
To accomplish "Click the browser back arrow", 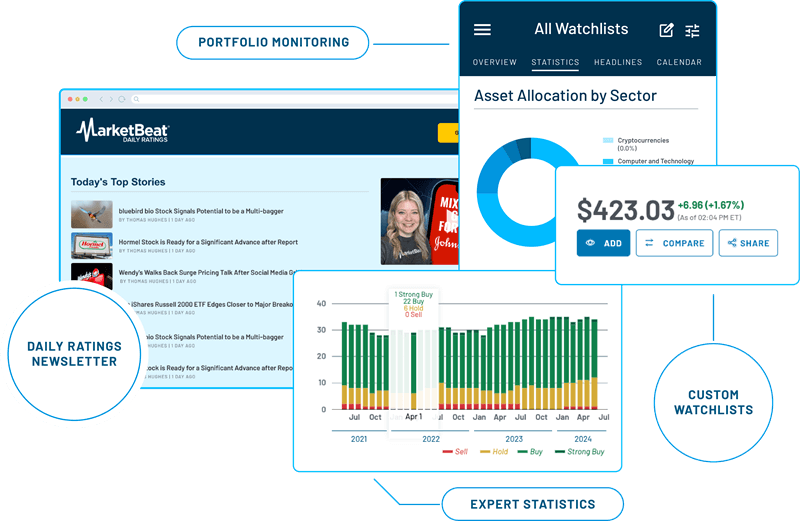I will pos(99,99).
